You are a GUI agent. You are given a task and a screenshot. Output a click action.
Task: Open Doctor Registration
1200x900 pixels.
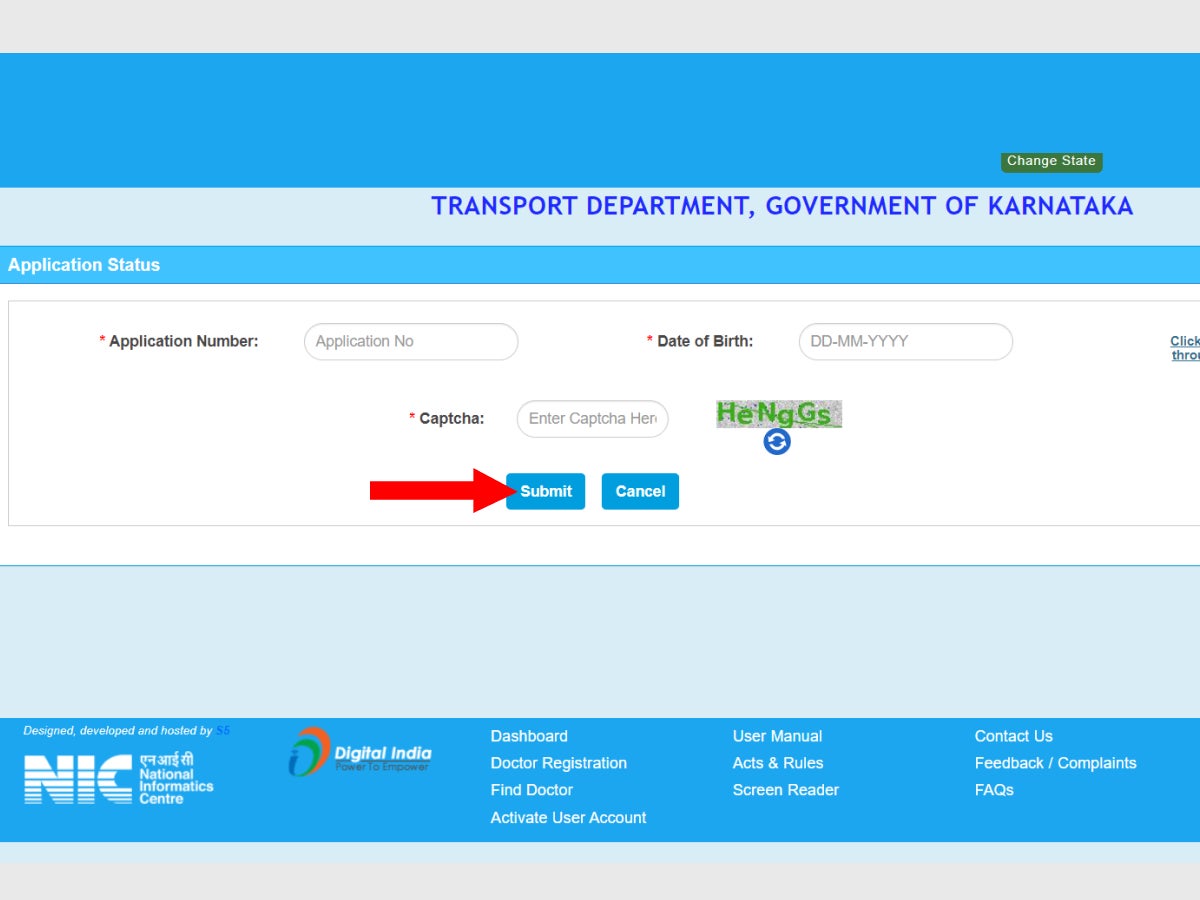[x=558, y=763]
